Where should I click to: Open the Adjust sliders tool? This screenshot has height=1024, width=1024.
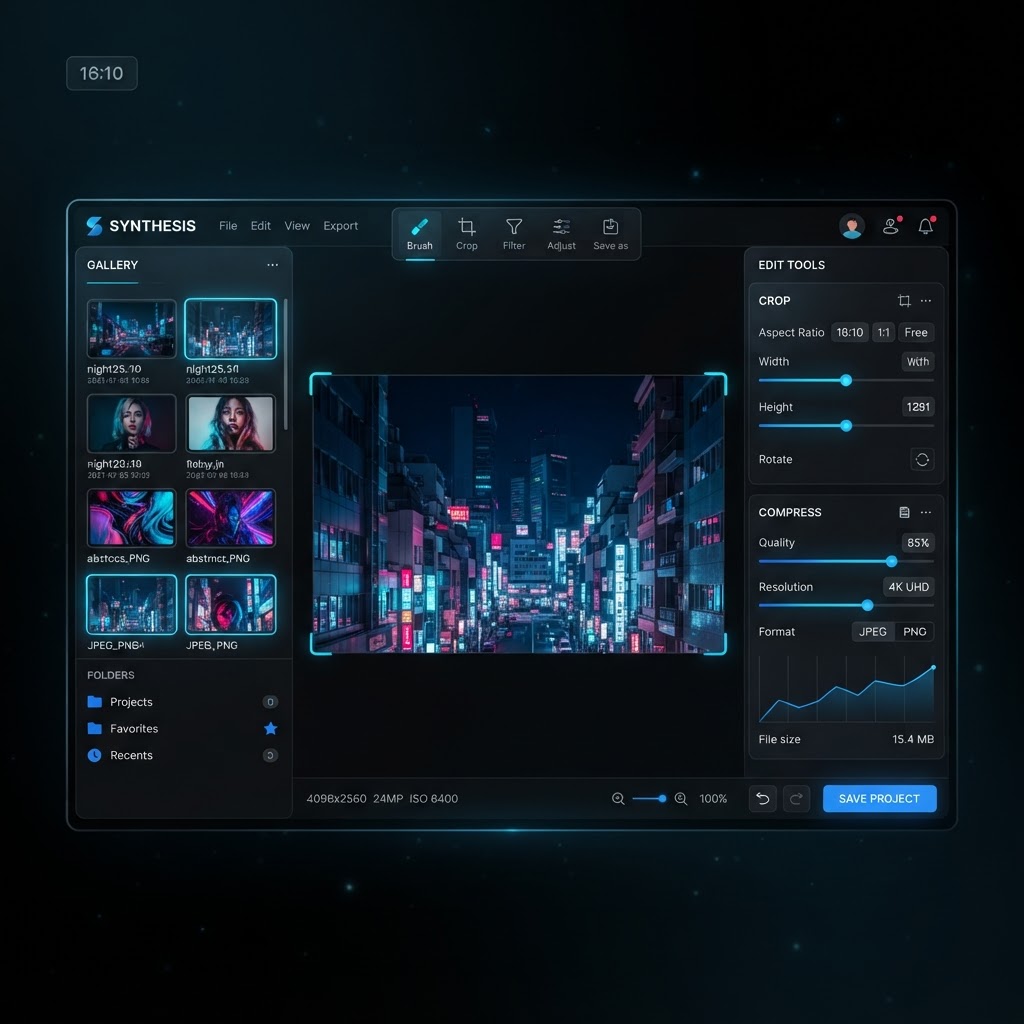(x=561, y=234)
